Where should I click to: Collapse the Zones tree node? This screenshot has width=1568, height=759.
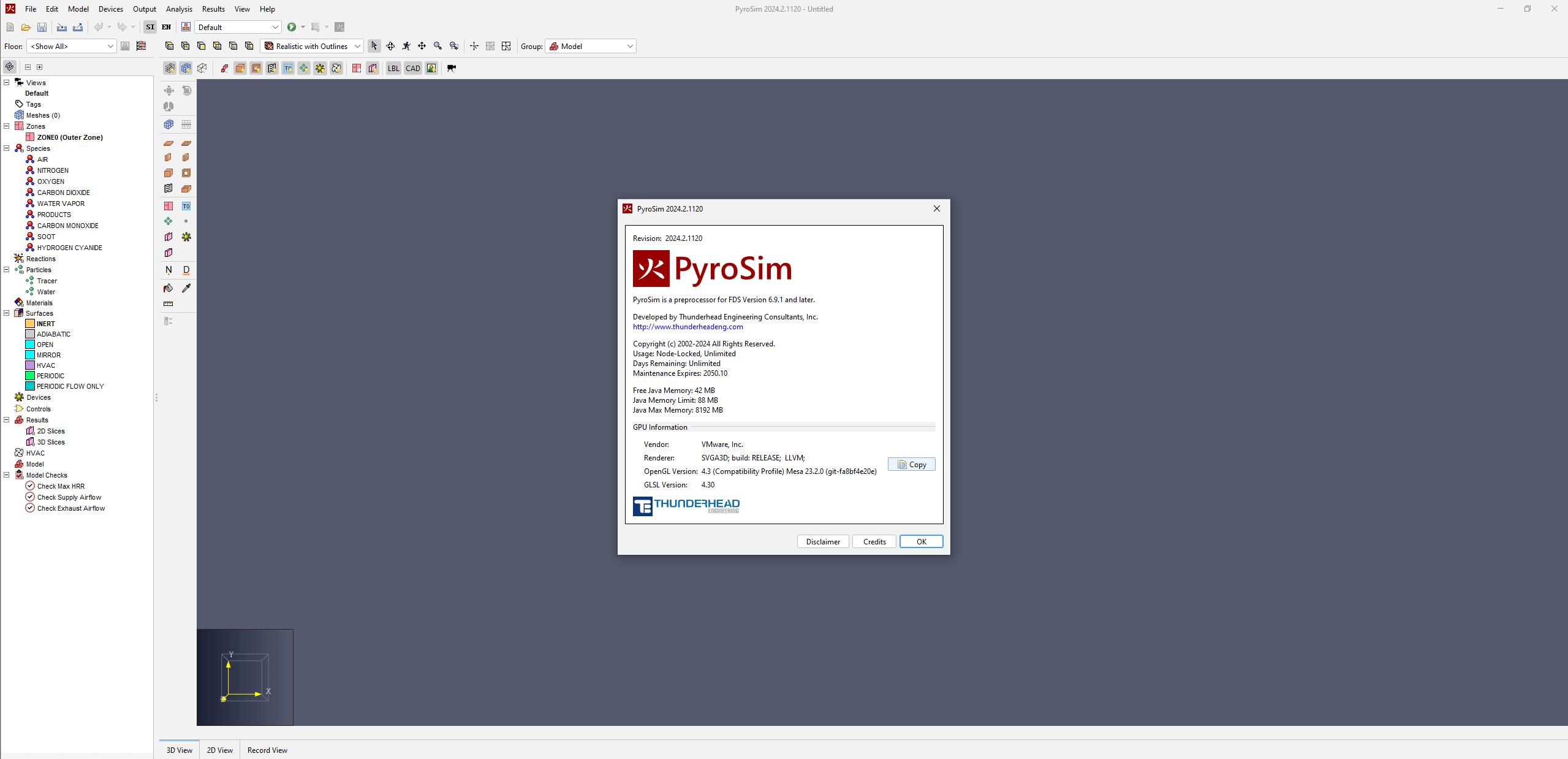point(7,126)
